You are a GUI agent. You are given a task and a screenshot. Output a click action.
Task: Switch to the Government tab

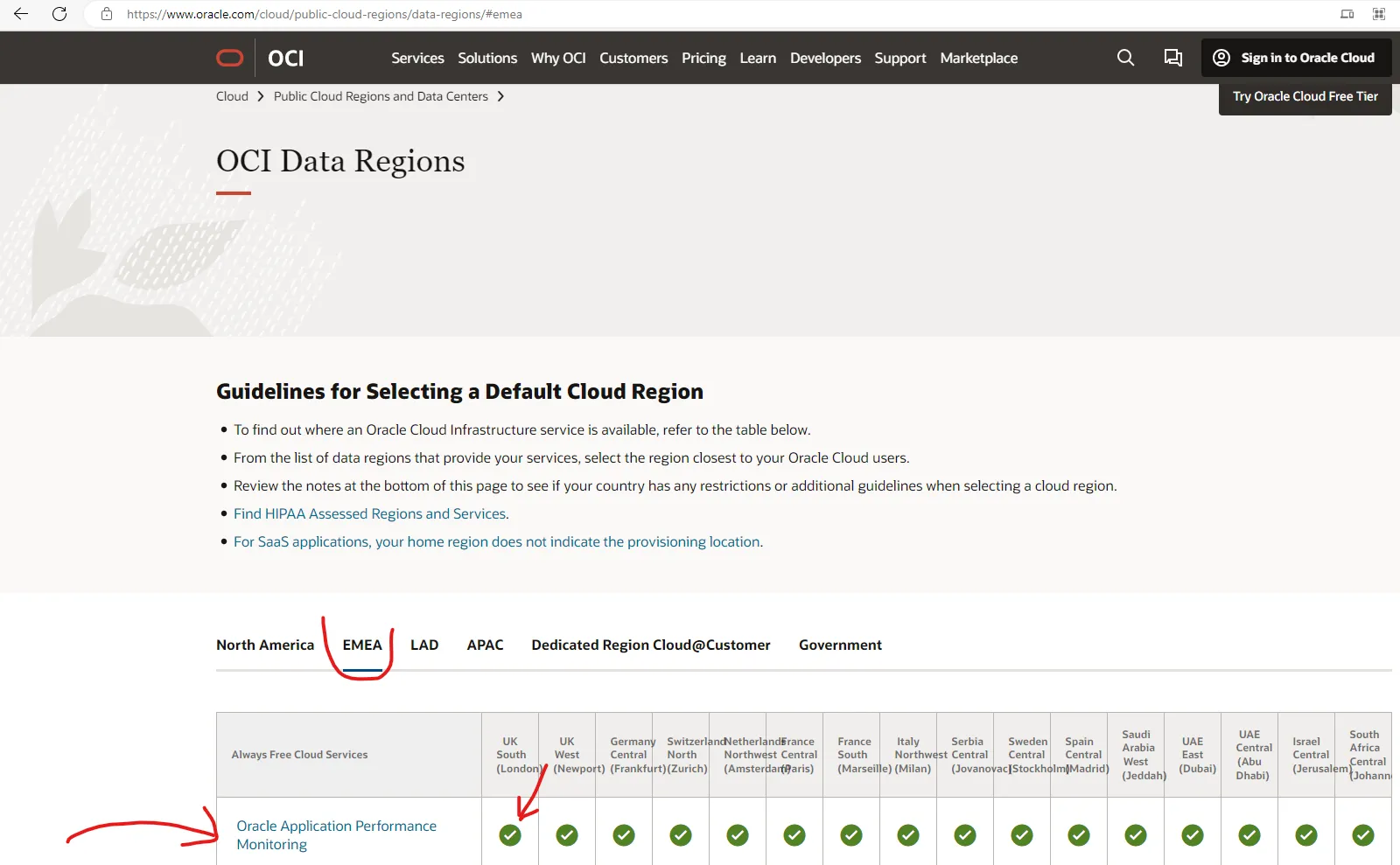[x=840, y=645]
